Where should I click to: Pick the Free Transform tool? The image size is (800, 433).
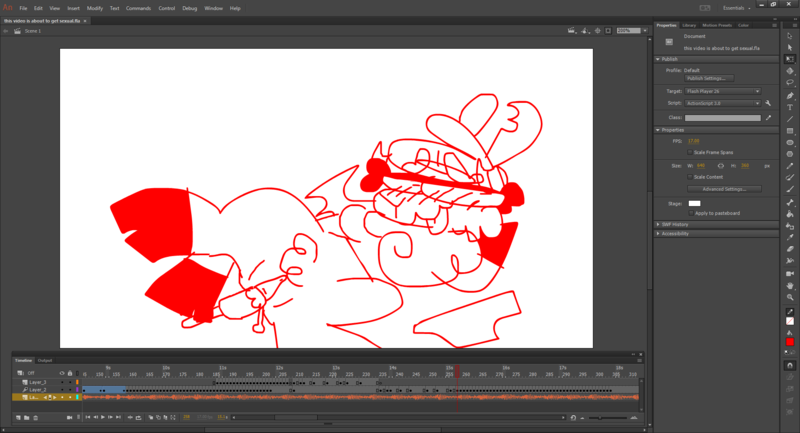(790, 59)
